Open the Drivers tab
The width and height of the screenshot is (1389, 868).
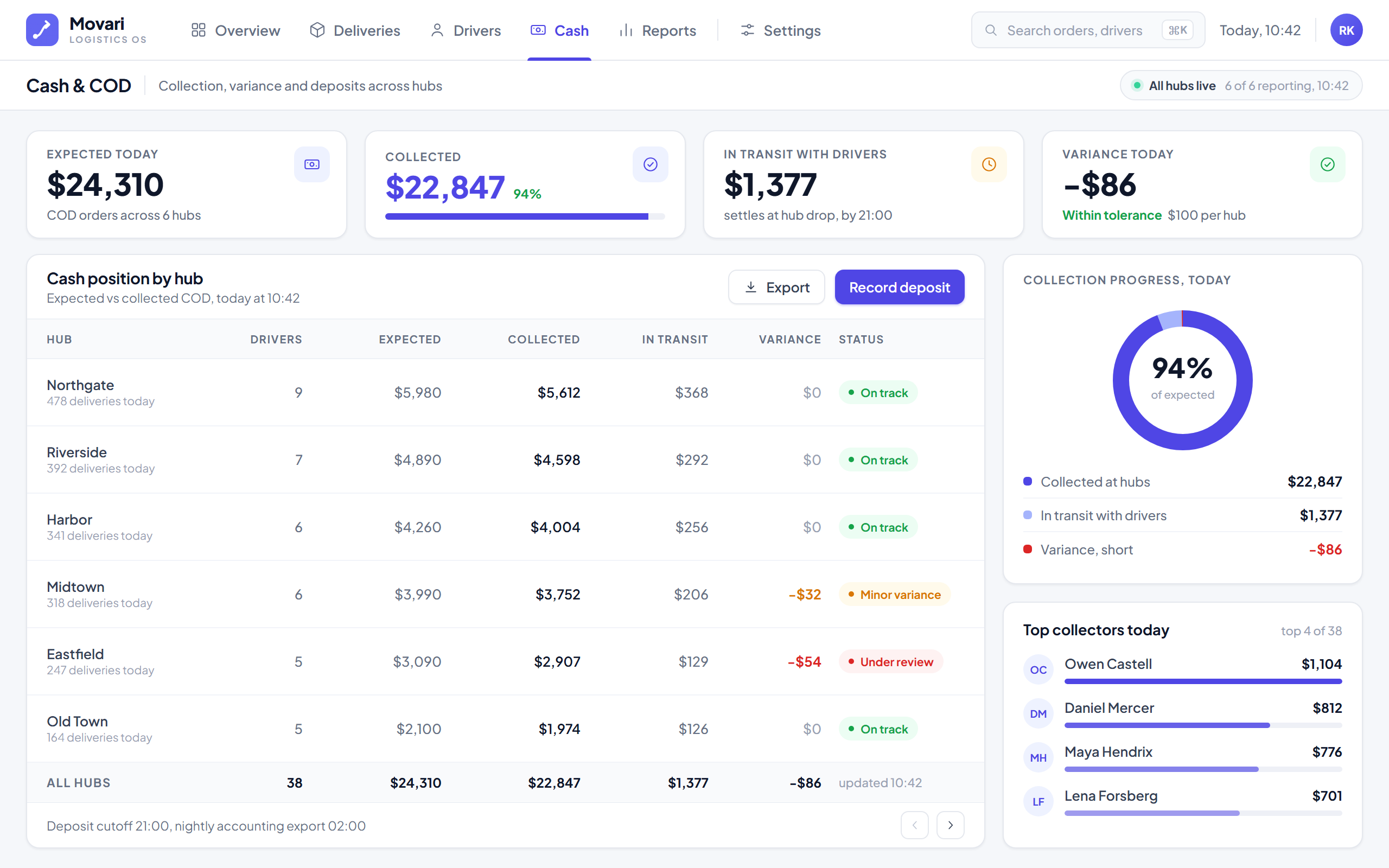[x=466, y=30]
